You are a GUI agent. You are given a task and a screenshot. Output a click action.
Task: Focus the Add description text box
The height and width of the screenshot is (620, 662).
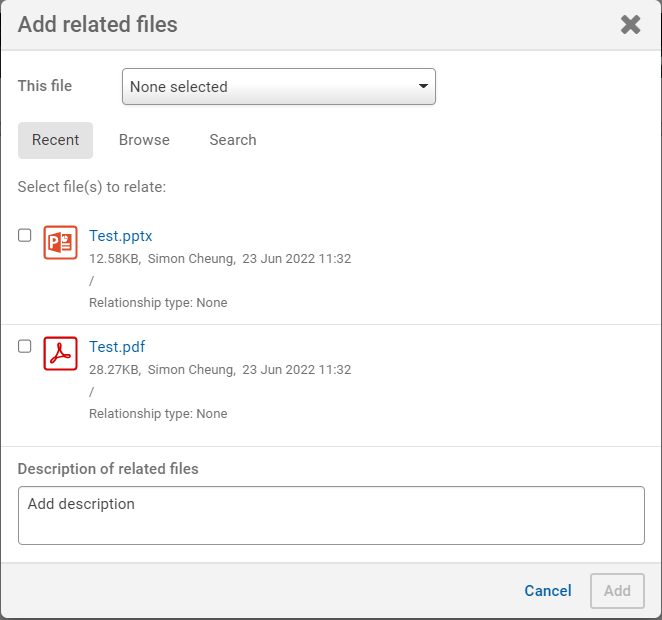(x=331, y=515)
